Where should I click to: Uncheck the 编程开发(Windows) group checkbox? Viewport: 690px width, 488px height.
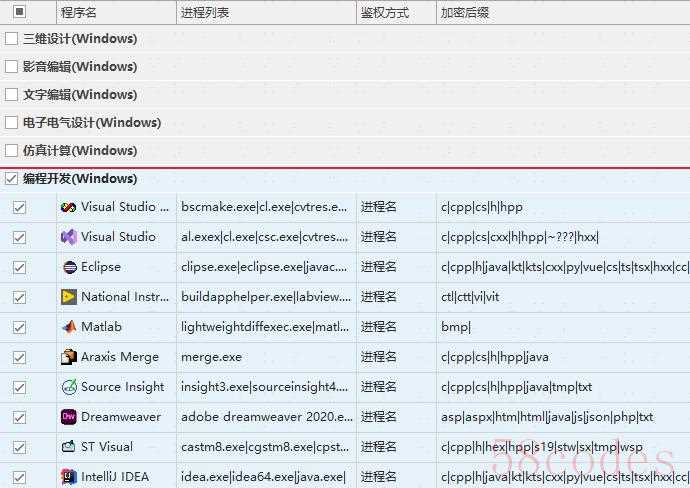pyautogui.click(x=11, y=179)
